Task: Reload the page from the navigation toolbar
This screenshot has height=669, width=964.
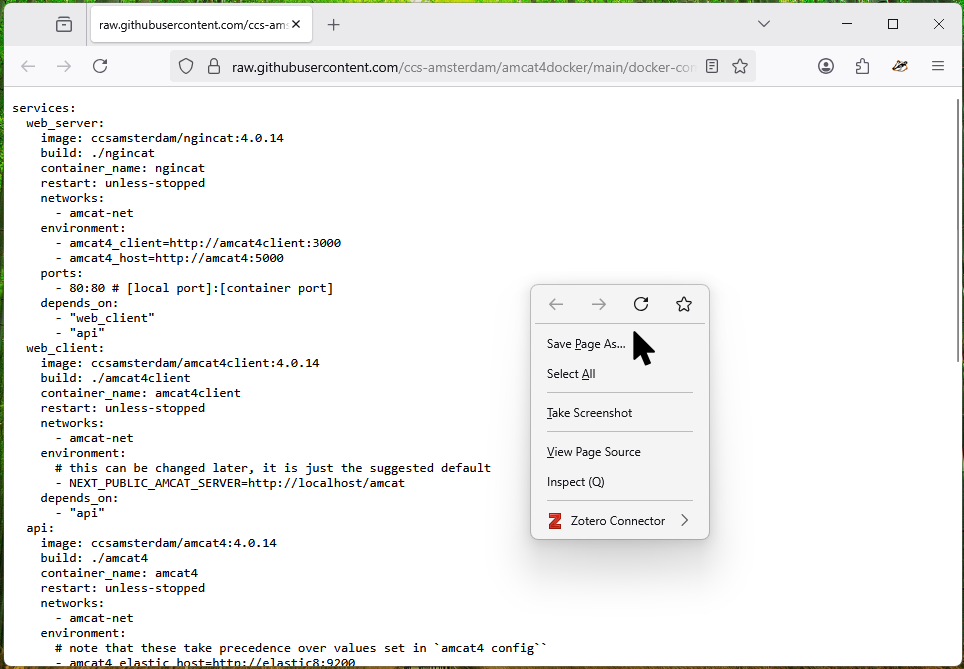Action: point(100,66)
